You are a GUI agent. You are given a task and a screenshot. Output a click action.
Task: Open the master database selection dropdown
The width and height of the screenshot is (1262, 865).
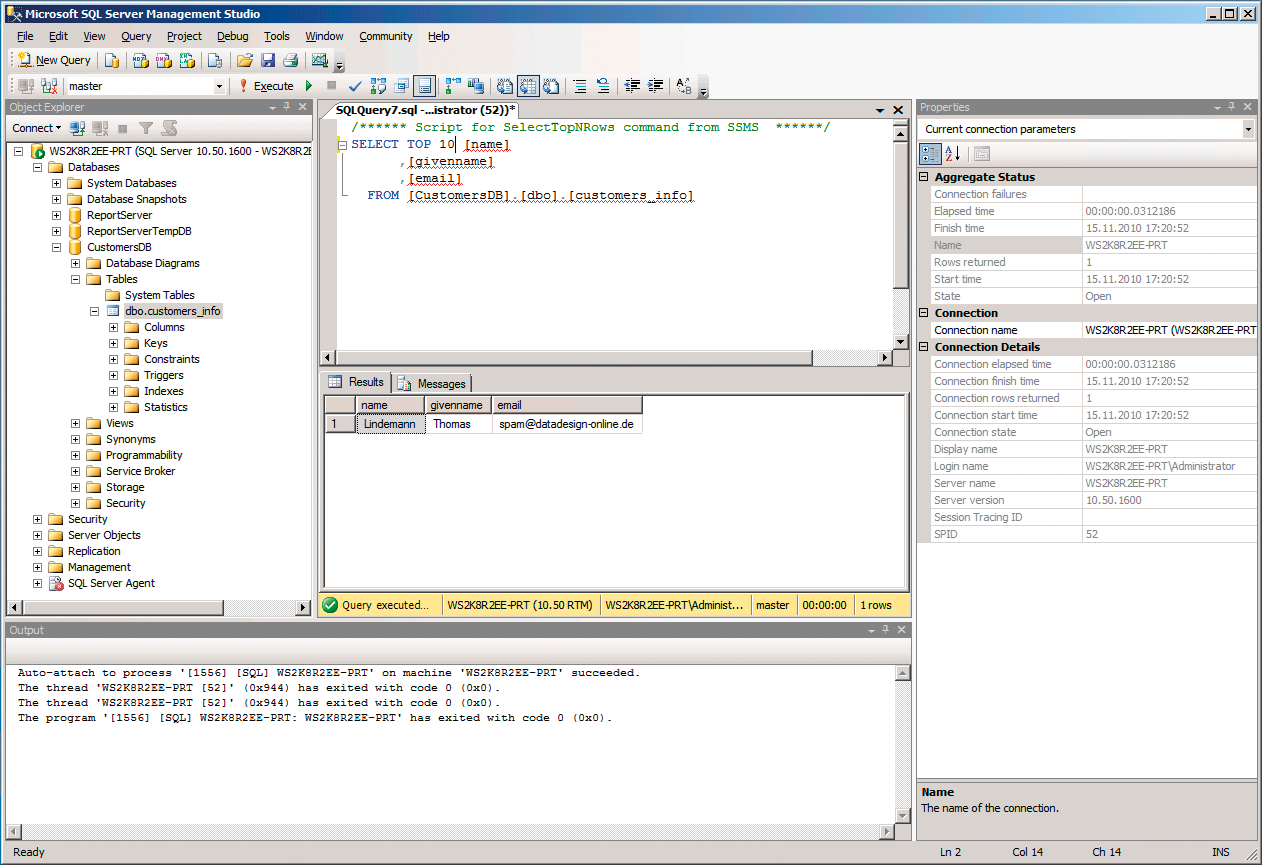221,86
